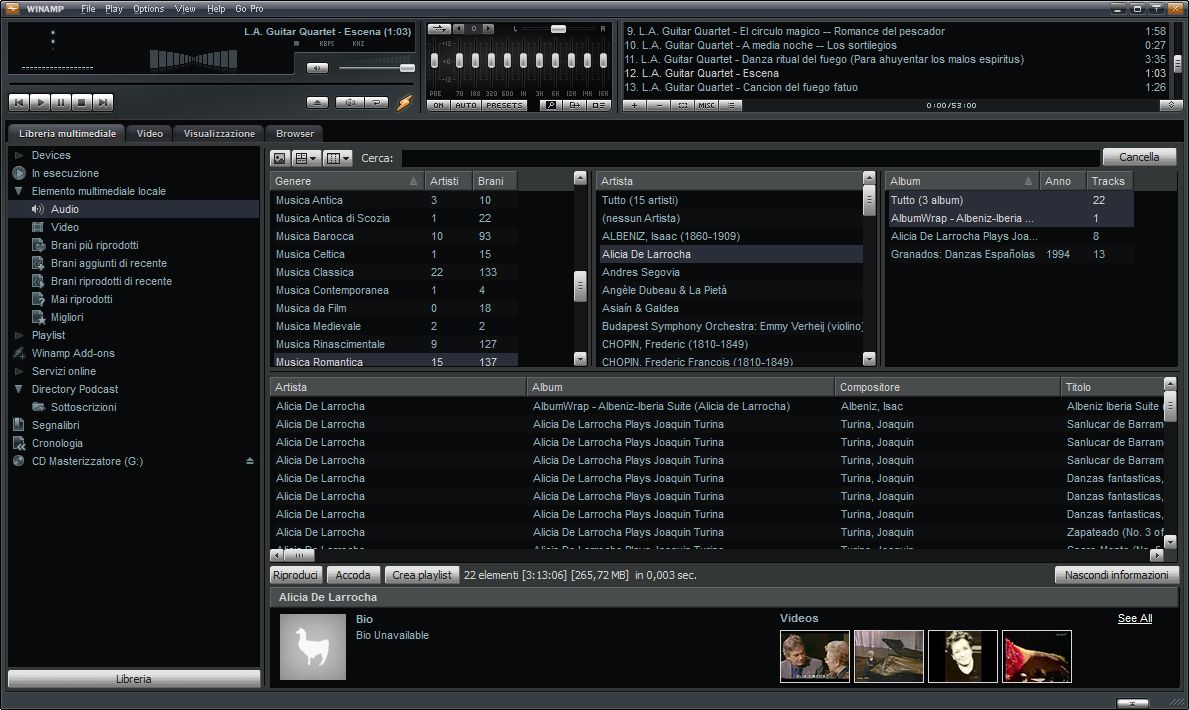Skip to the next track

coord(104,102)
